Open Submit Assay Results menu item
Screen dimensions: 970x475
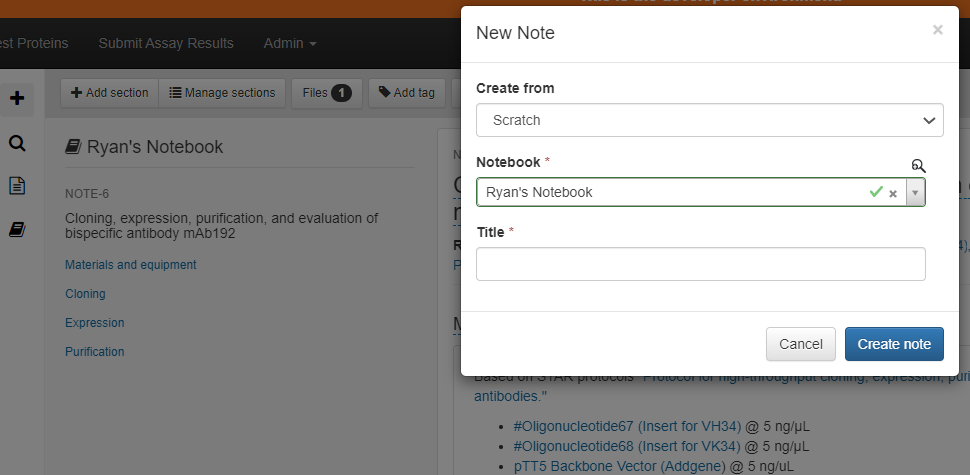(x=166, y=43)
